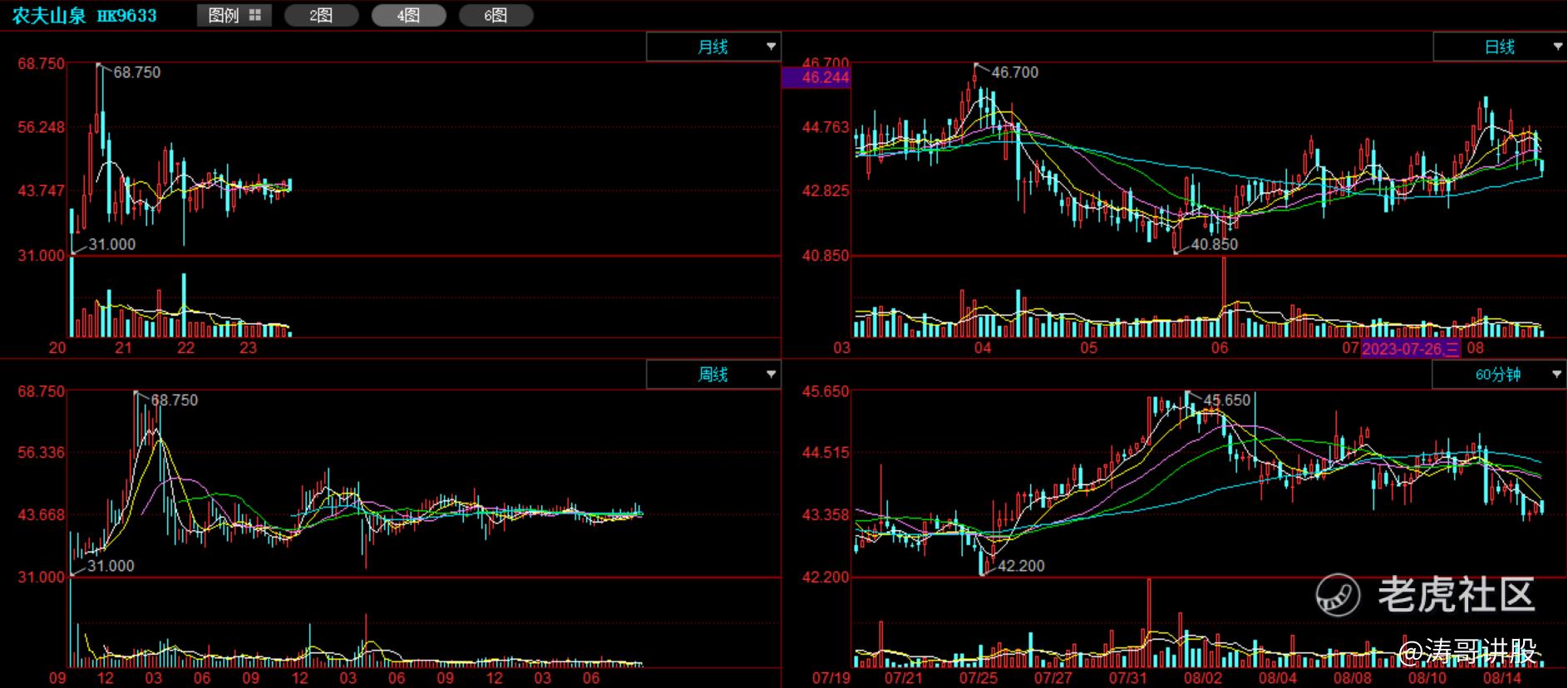Click month label 08 under daily chart
Image resolution: width=1568 pixels, height=688 pixels.
tap(1475, 348)
